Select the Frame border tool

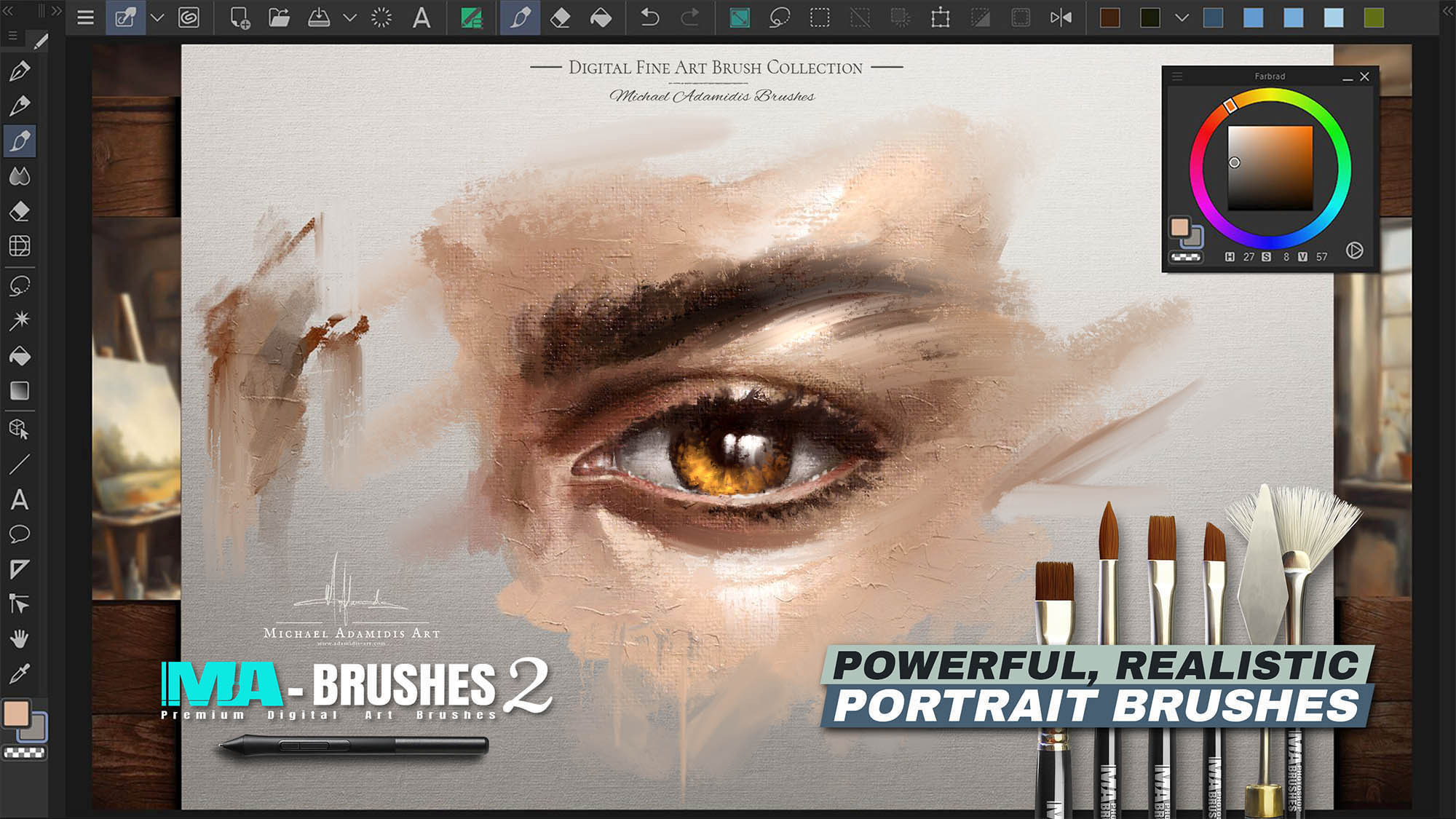20,569
